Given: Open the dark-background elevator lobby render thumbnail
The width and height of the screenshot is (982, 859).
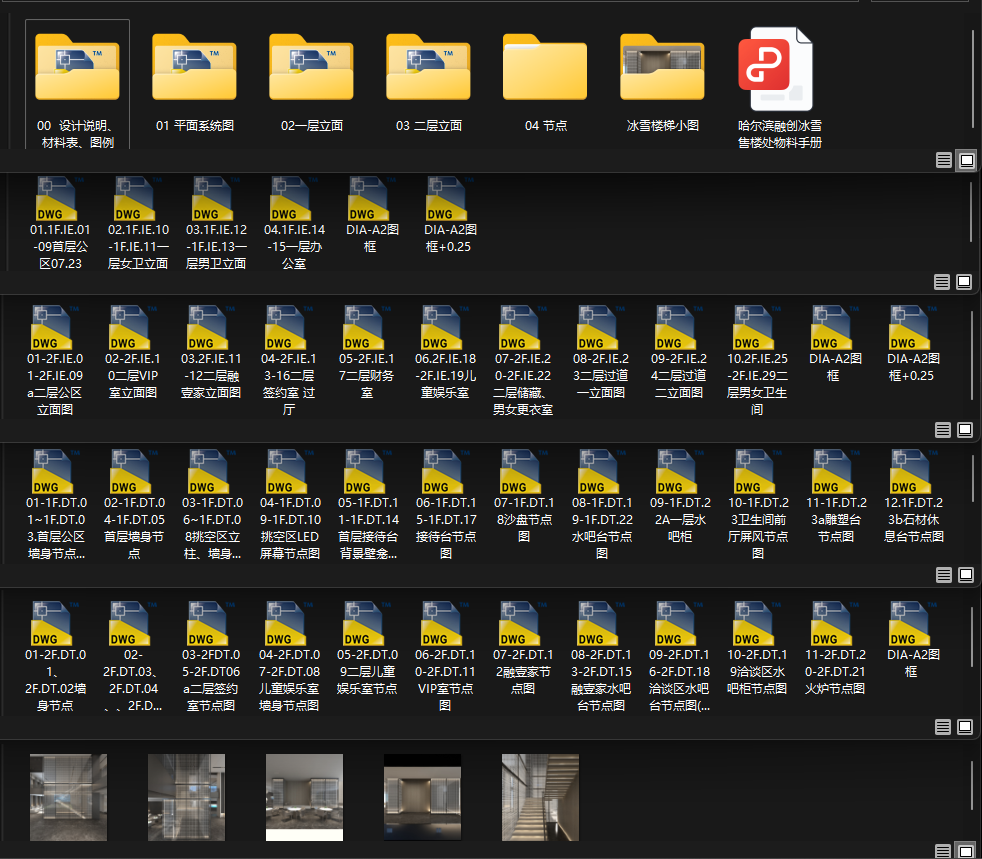Looking at the screenshot, I should click(422, 797).
